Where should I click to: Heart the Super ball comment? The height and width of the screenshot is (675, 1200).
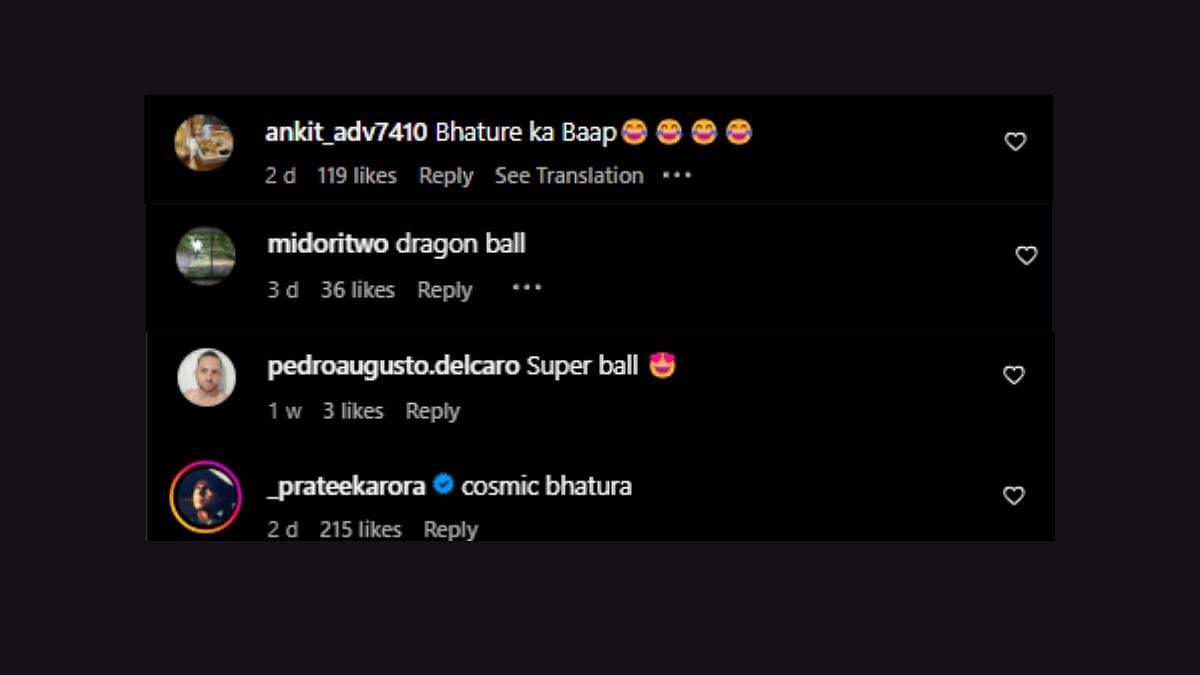pyautogui.click(x=1014, y=375)
